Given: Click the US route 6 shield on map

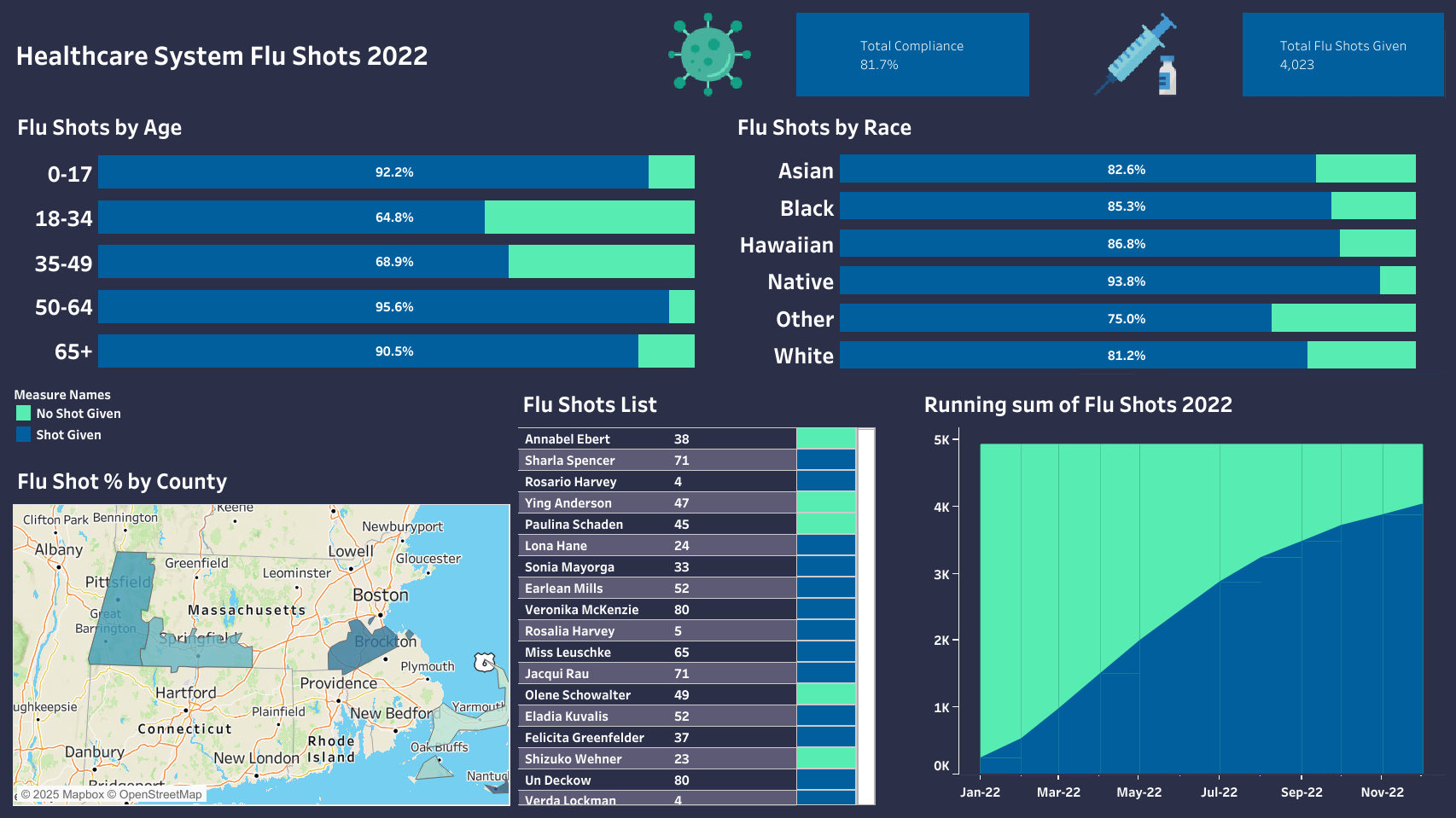Looking at the screenshot, I should click(x=485, y=662).
